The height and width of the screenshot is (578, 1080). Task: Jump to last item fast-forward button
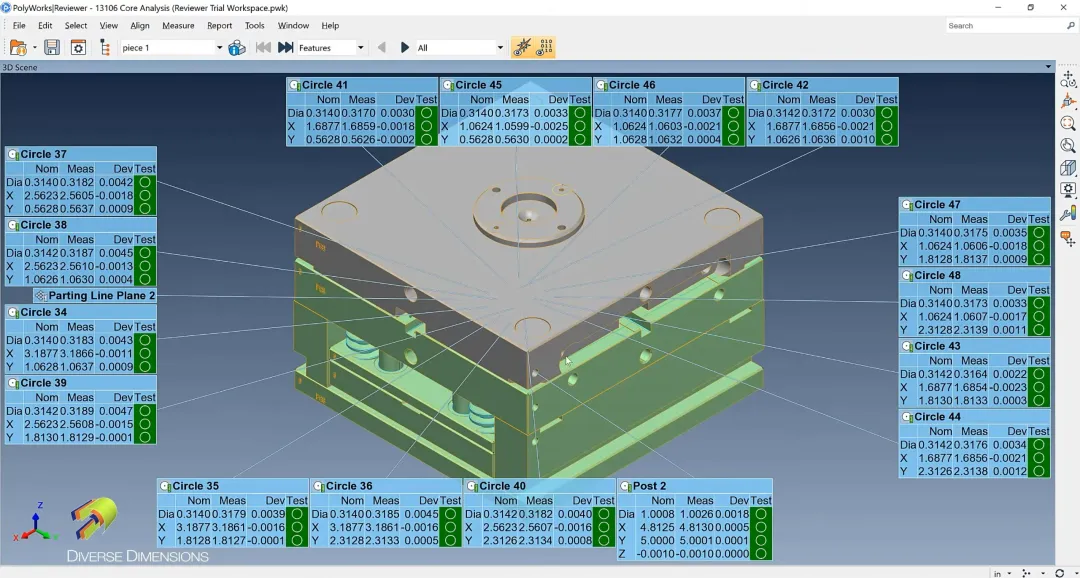tap(285, 48)
